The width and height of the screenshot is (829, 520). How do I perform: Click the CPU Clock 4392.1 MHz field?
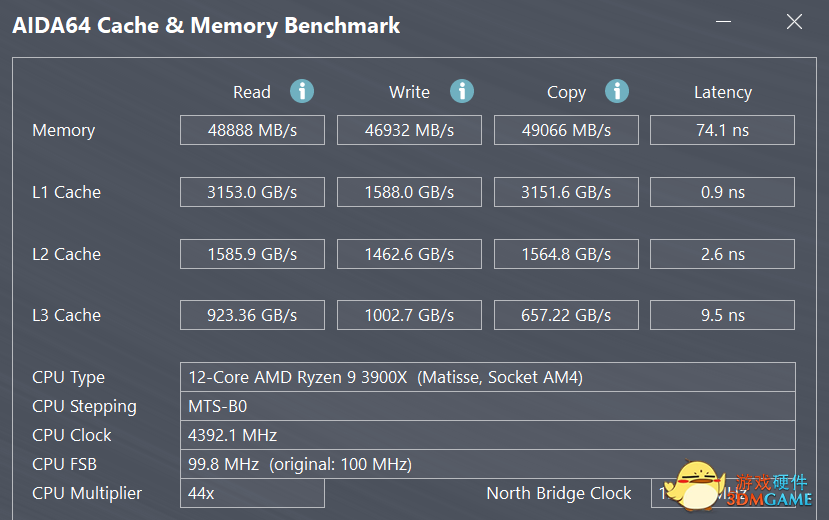[487, 435]
